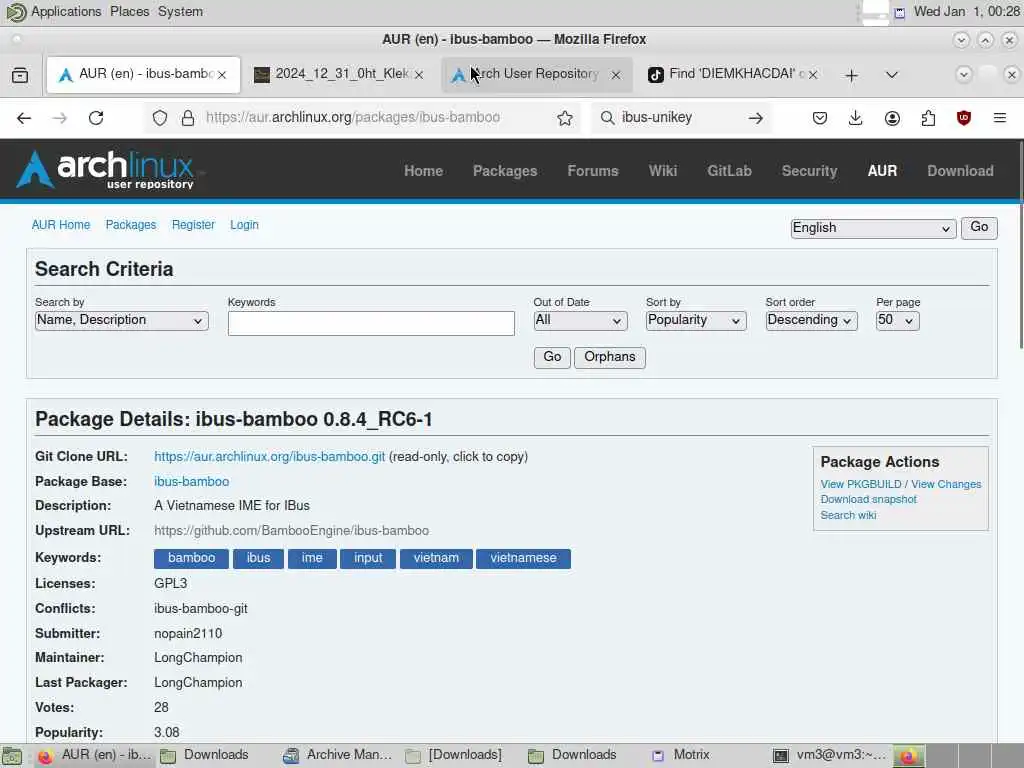Click Packages in the Arch top navigation
The image size is (1024, 768).
(x=505, y=171)
